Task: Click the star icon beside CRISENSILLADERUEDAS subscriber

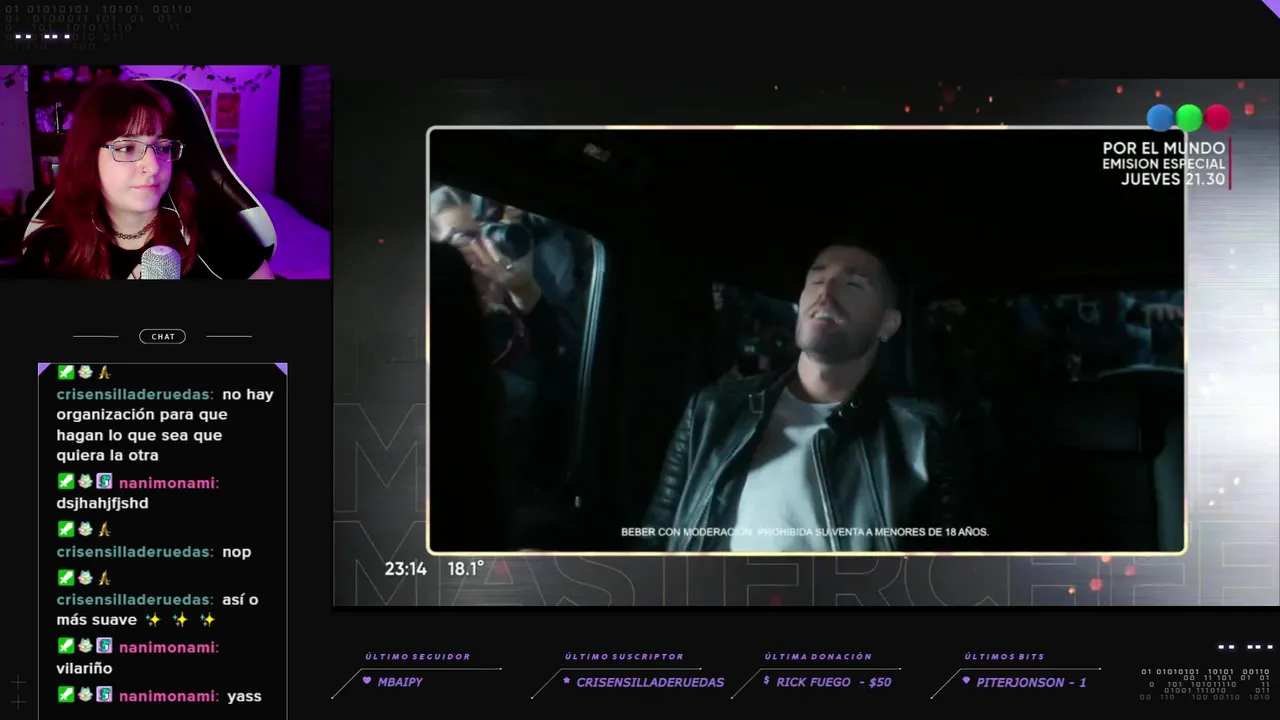Action: [567, 681]
